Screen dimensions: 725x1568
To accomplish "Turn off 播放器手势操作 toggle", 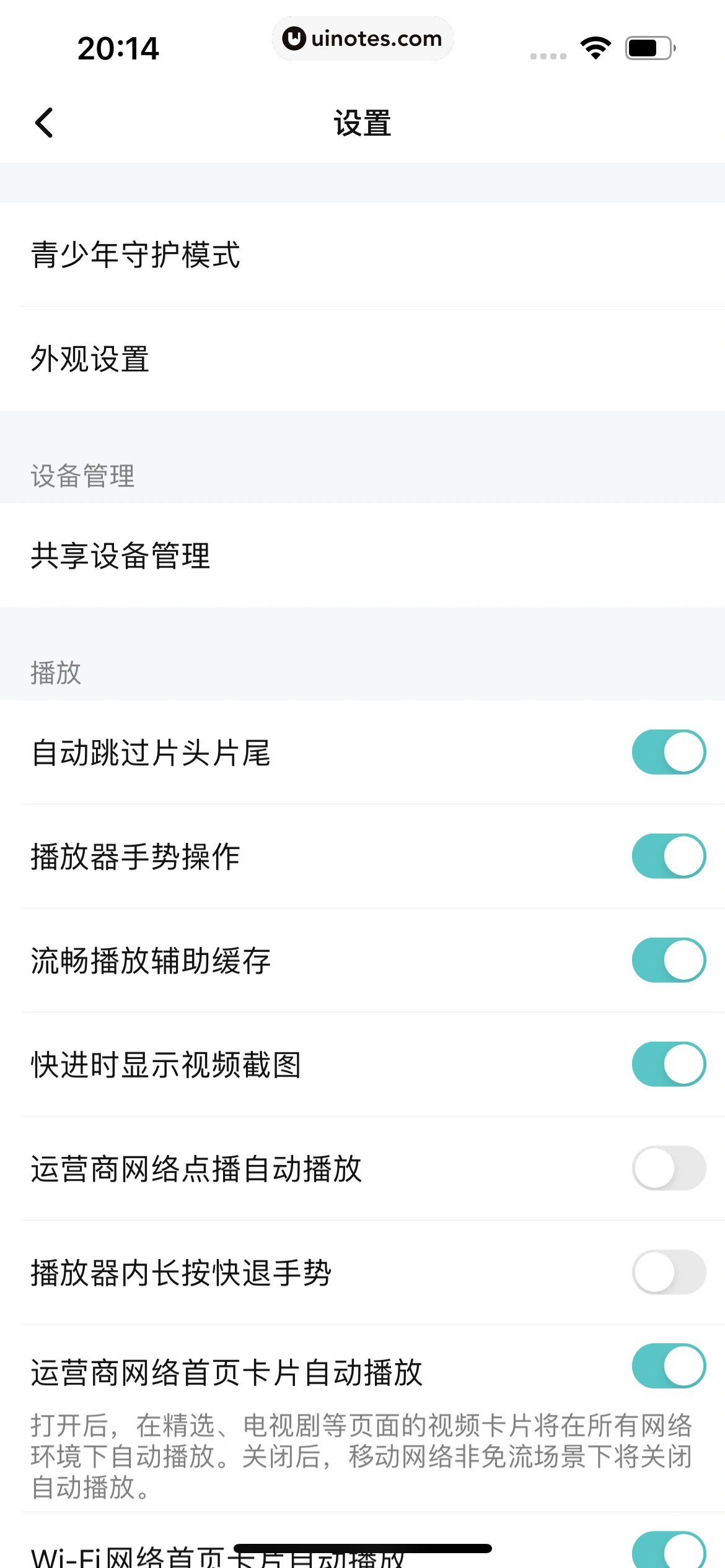I will pos(669,856).
